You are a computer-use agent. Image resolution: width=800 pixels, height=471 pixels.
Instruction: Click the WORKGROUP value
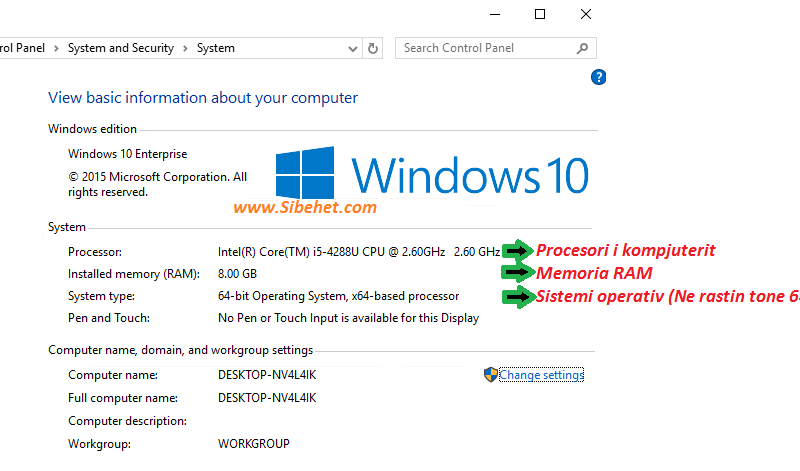pos(254,444)
